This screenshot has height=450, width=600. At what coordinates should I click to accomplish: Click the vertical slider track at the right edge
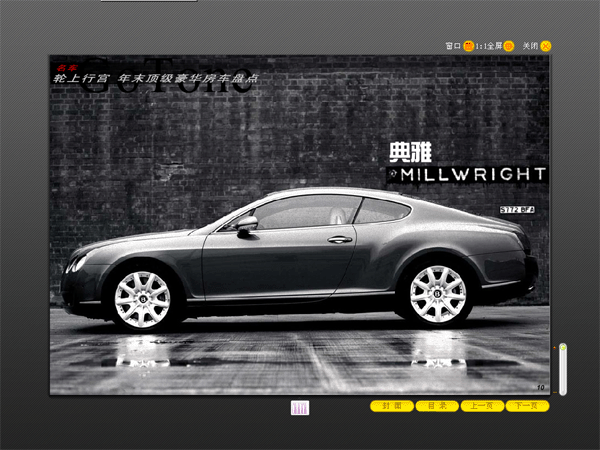(x=562, y=370)
